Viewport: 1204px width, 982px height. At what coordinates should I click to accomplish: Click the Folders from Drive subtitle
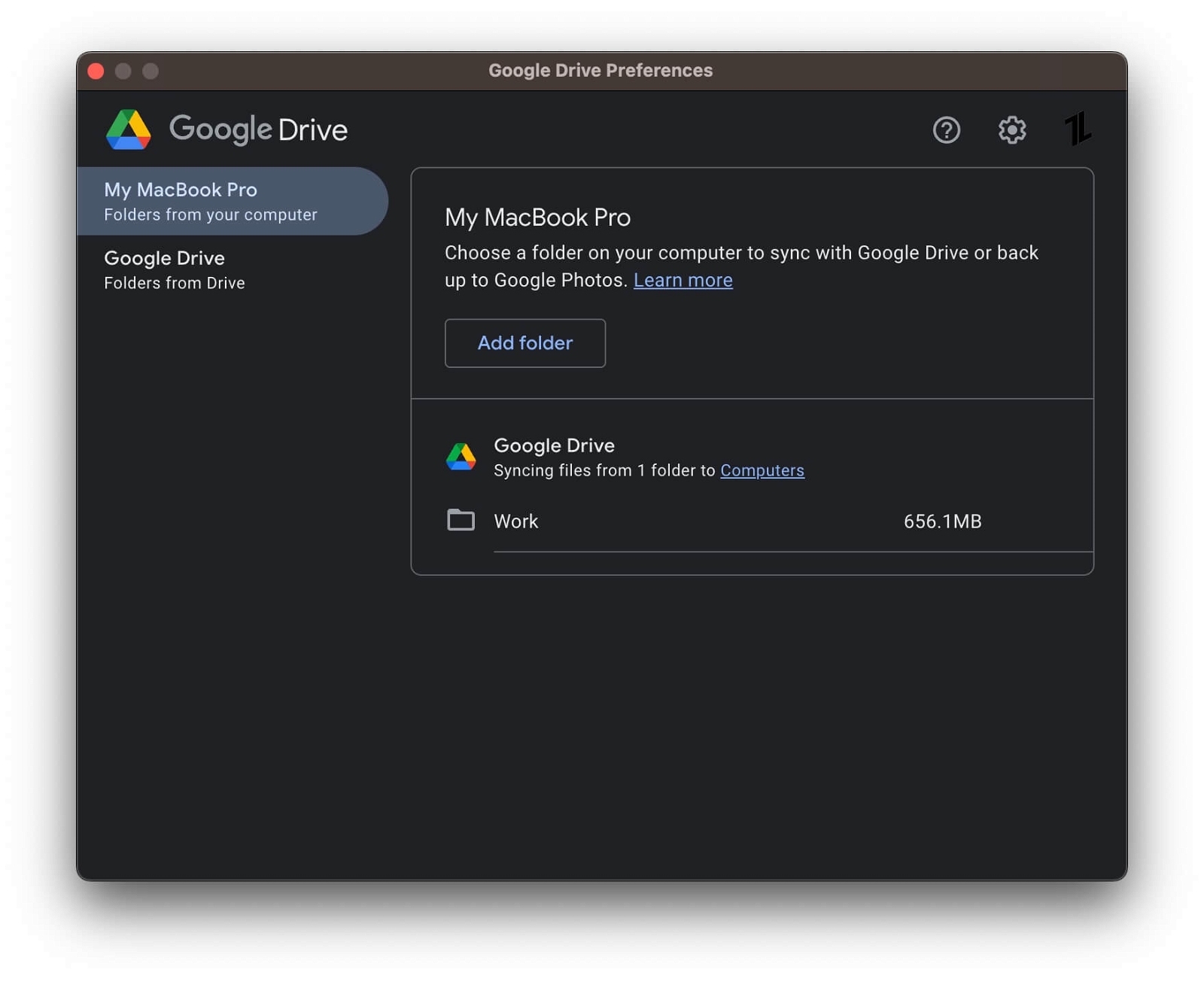pyautogui.click(x=174, y=283)
